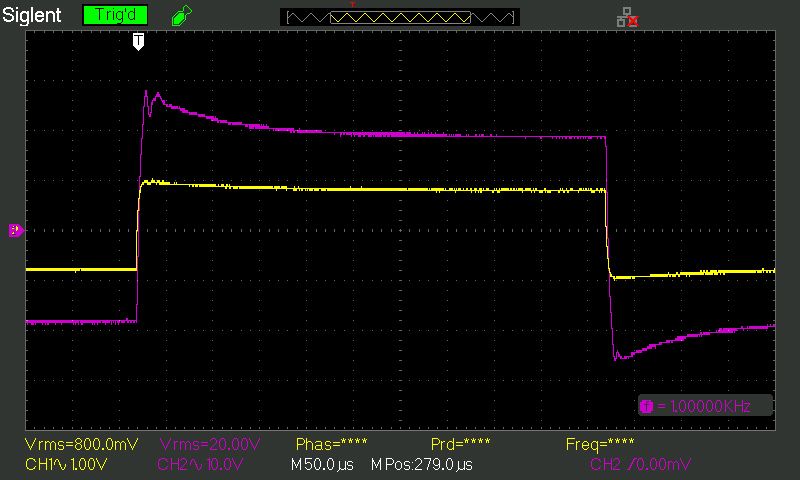Click the Siglent logo
Screen dimensions: 800x480
pyautogui.click(x=32, y=15)
